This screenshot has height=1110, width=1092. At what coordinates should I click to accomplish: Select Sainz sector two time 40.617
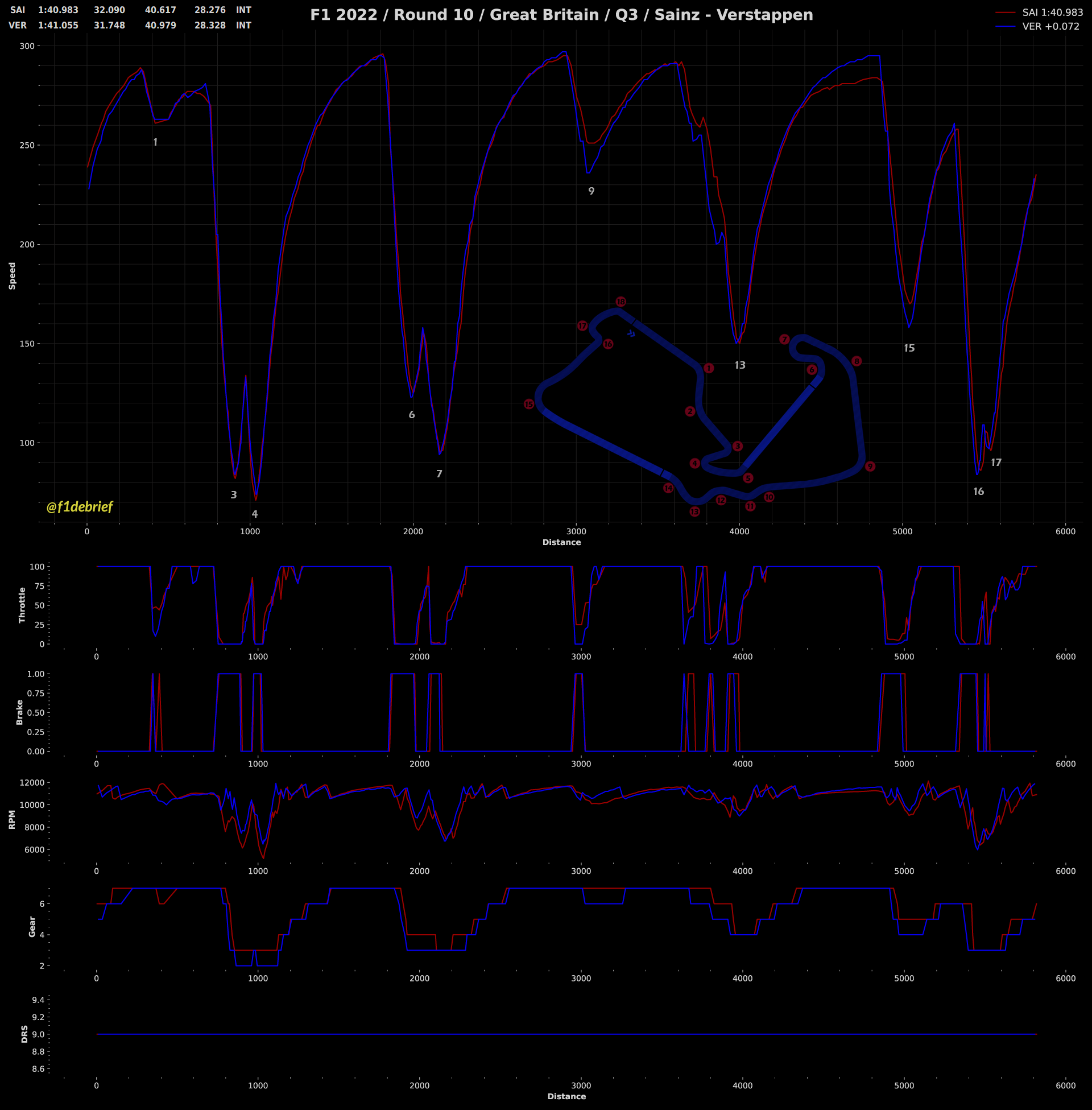160,10
